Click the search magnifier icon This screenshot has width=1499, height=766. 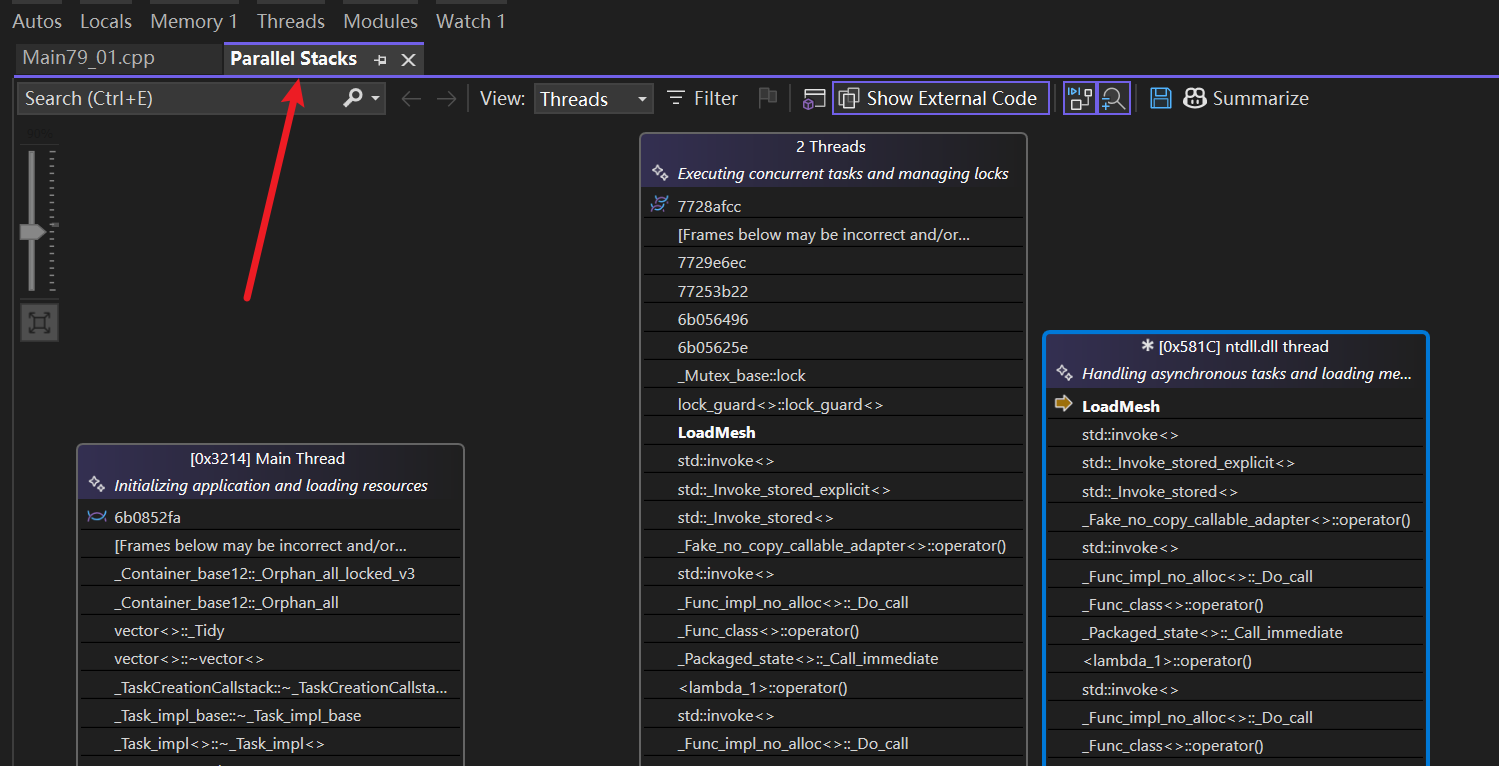click(x=353, y=98)
